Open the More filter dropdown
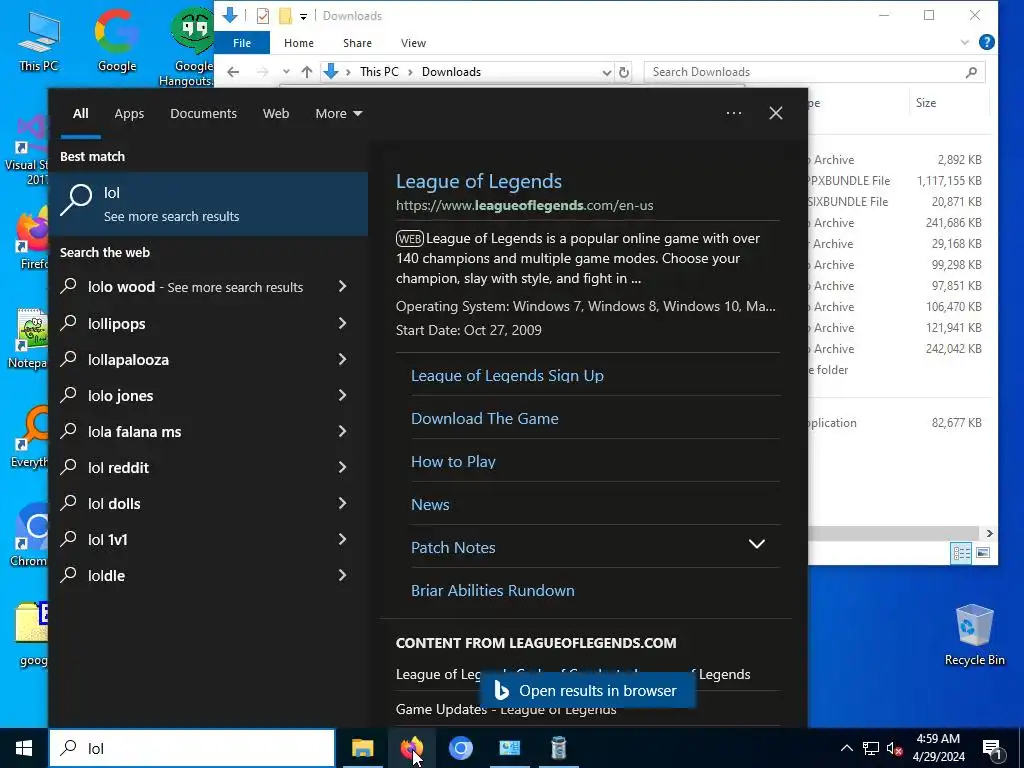This screenshot has height=768, width=1024. pos(338,114)
